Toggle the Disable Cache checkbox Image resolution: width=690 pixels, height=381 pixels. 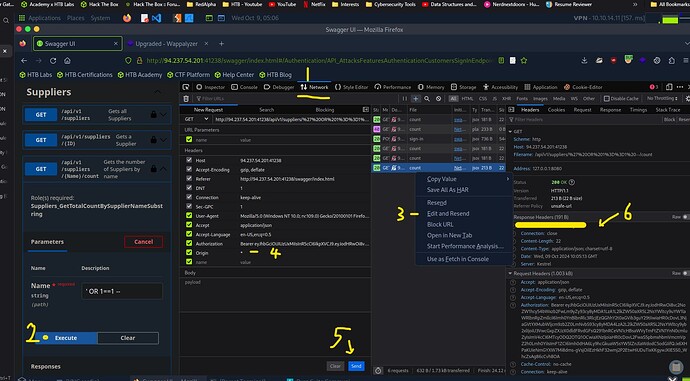tap(606, 99)
